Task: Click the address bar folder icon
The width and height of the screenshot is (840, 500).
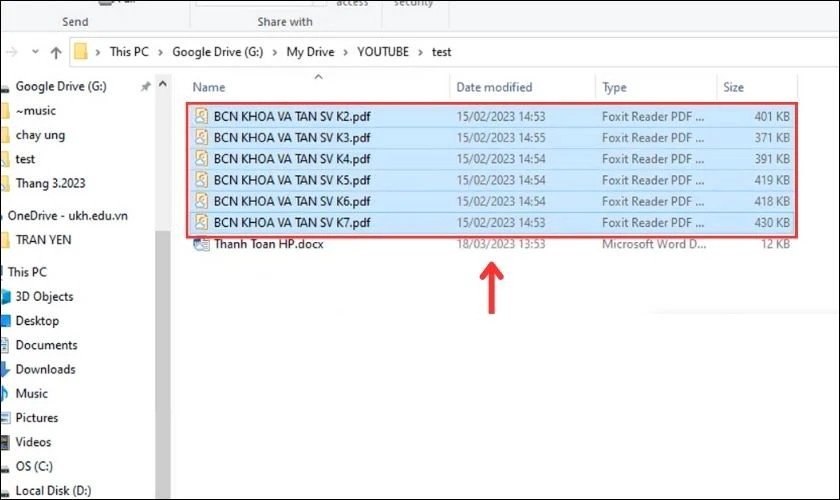Action: [80, 51]
